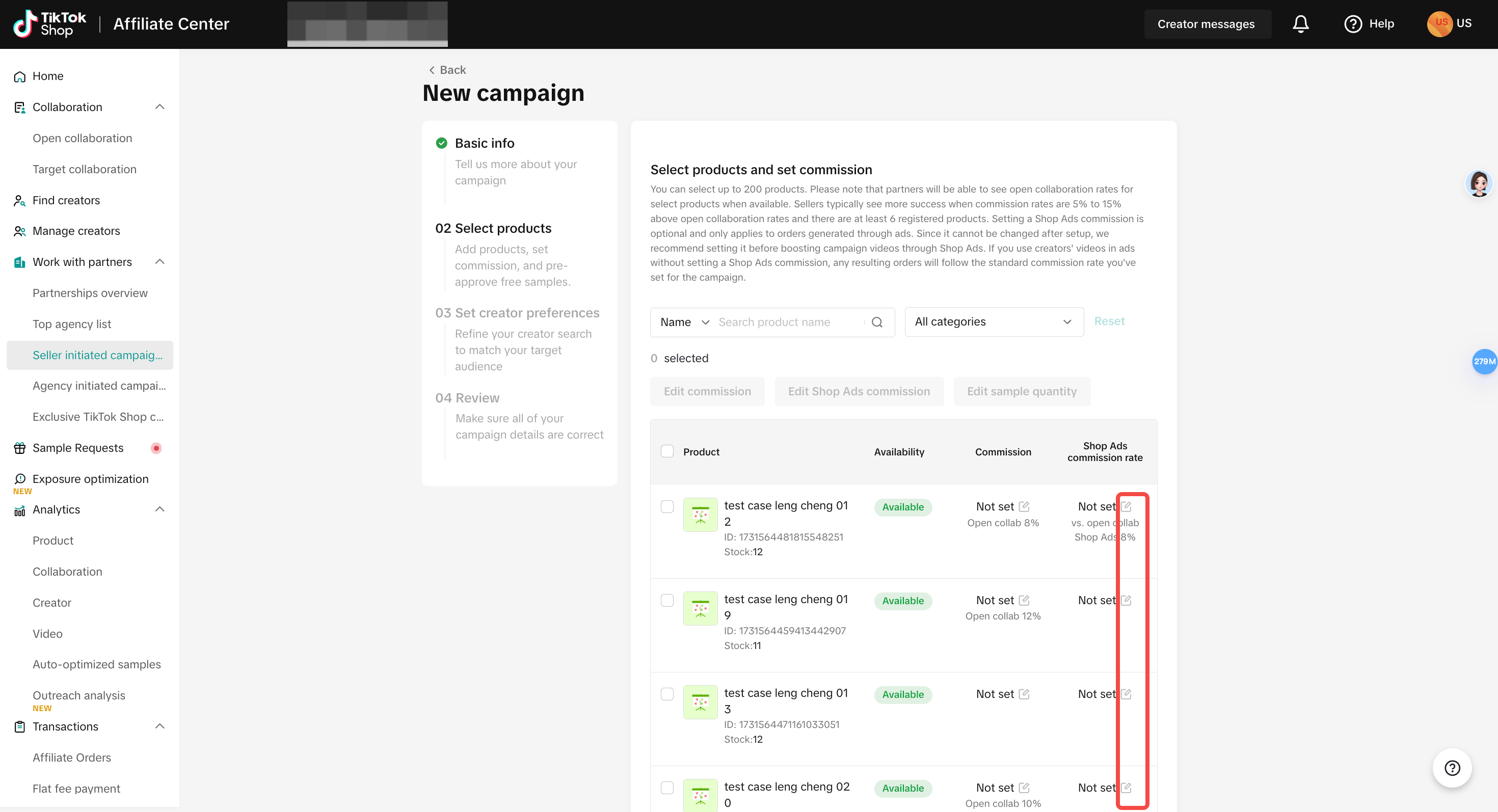Collapse the Analytics sidebar section
1498x812 pixels.
[x=160, y=510]
